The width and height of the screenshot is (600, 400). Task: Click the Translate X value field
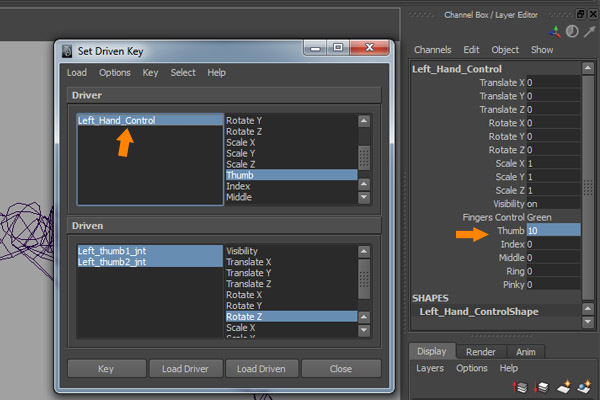click(x=553, y=82)
